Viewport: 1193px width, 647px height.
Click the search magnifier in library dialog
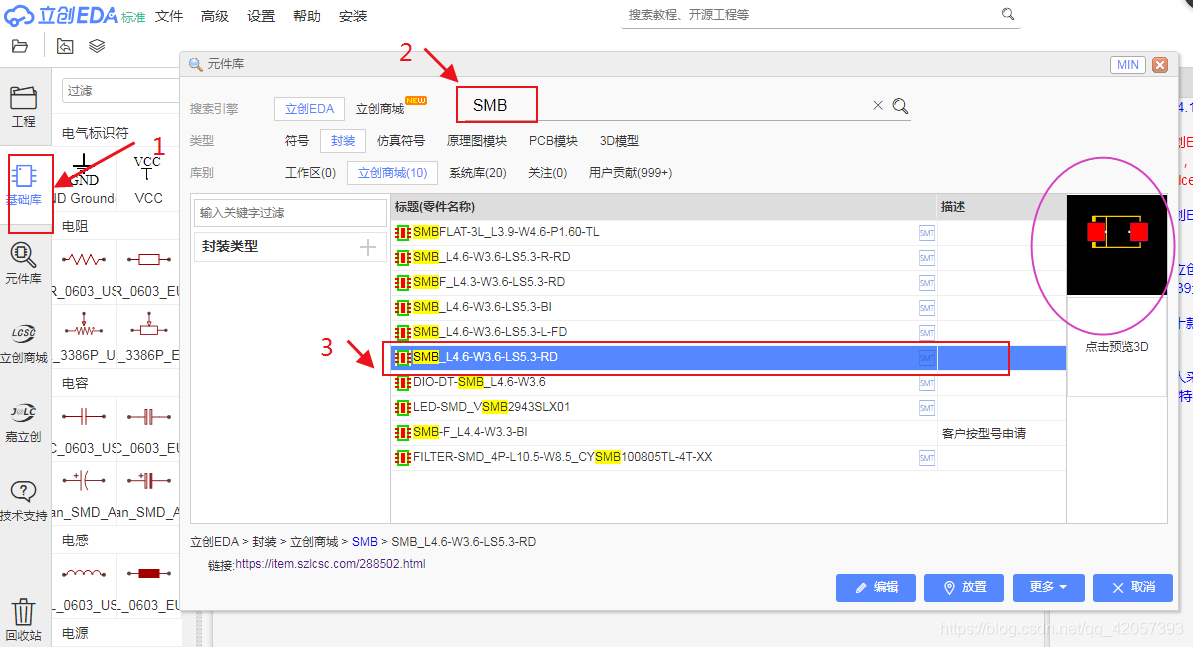(x=900, y=106)
